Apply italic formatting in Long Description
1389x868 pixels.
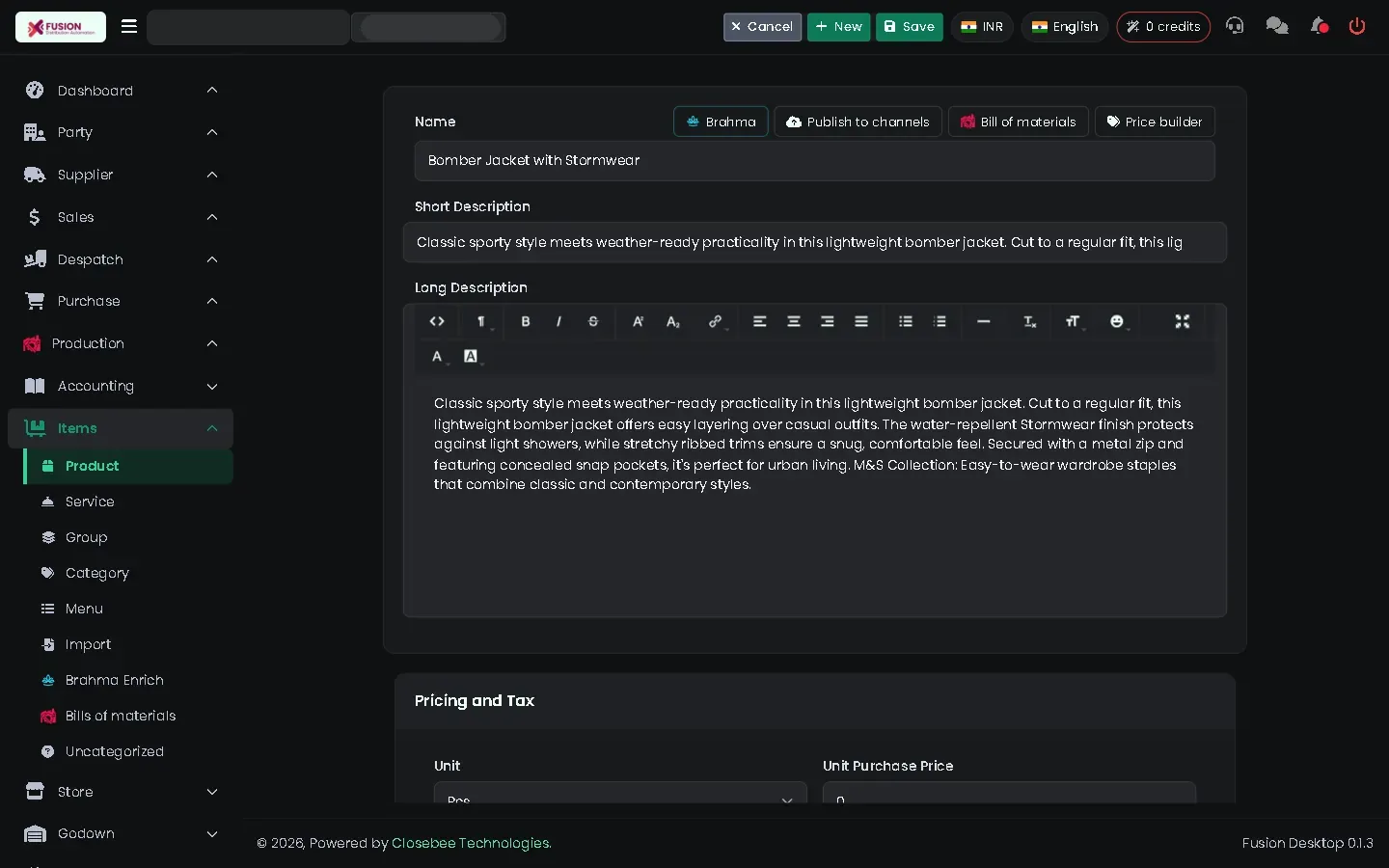(558, 322)
